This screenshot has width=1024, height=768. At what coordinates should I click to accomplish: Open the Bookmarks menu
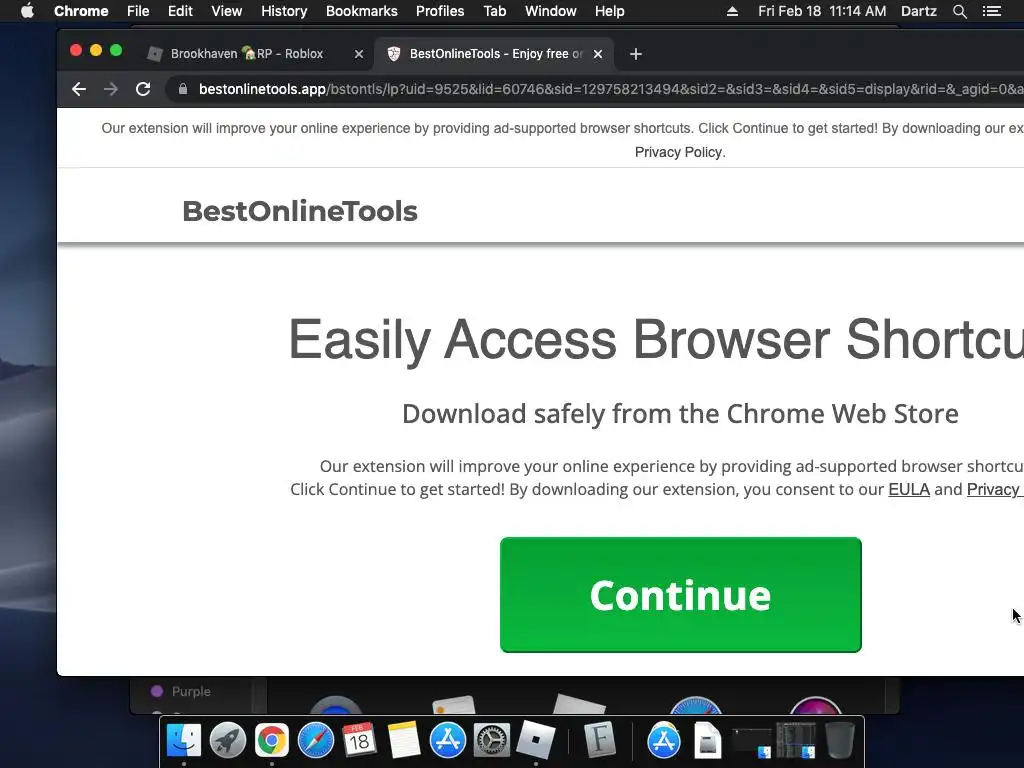(361, 11)
